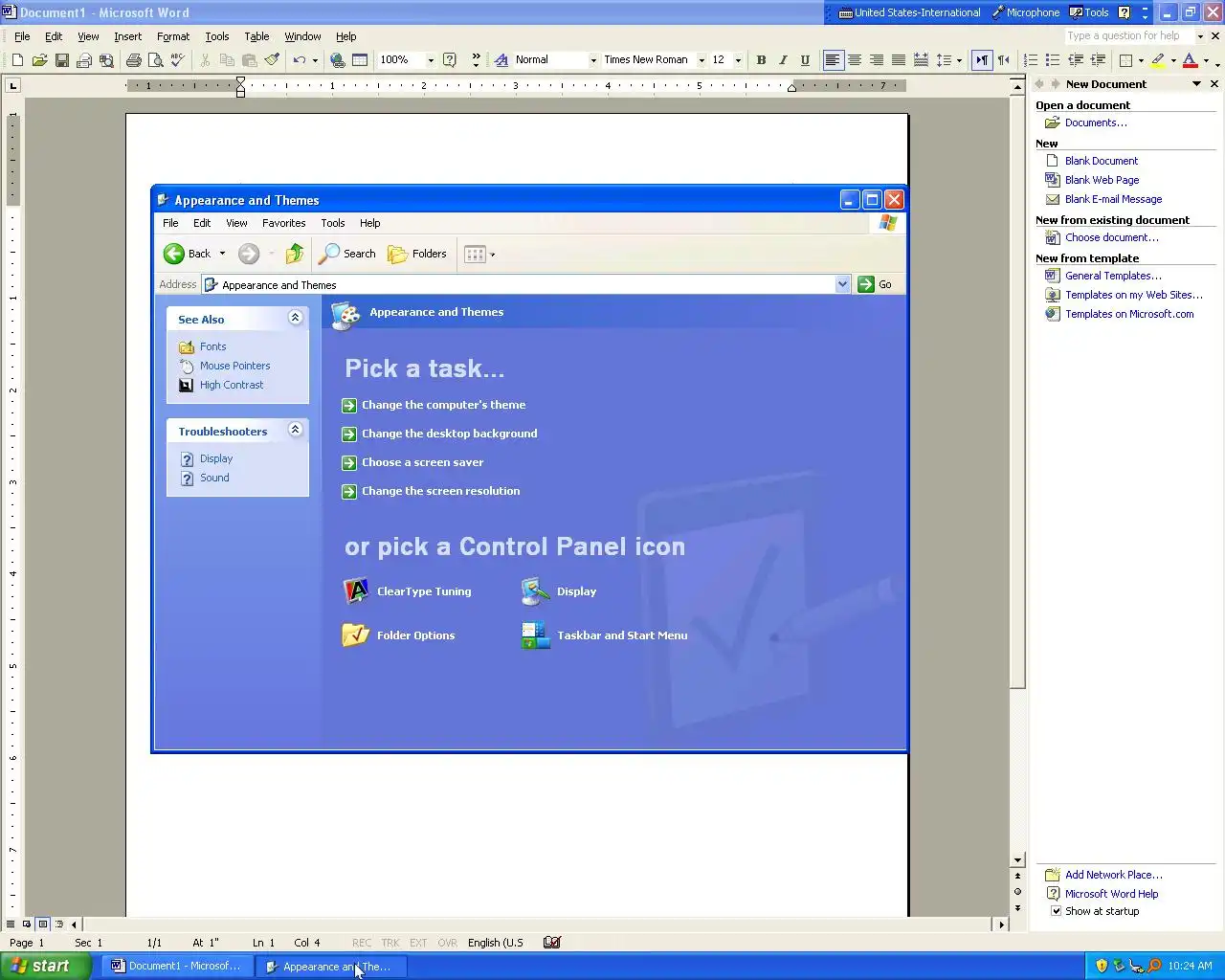
Task: Open the Times New Roman font dropdown
Action: pyautogui.click(x=702, y=60)
